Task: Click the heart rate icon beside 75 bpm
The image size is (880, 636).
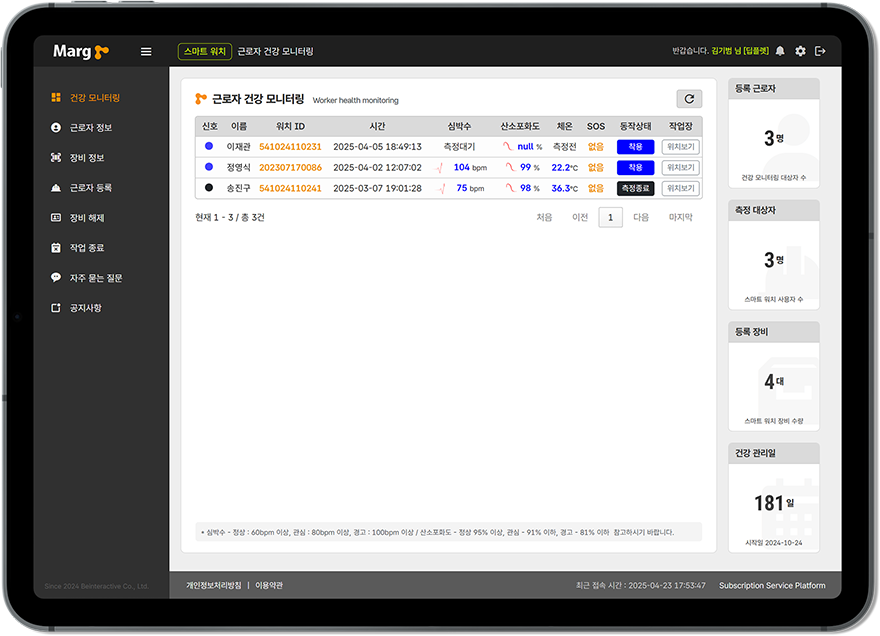Action: click(442, 189)
